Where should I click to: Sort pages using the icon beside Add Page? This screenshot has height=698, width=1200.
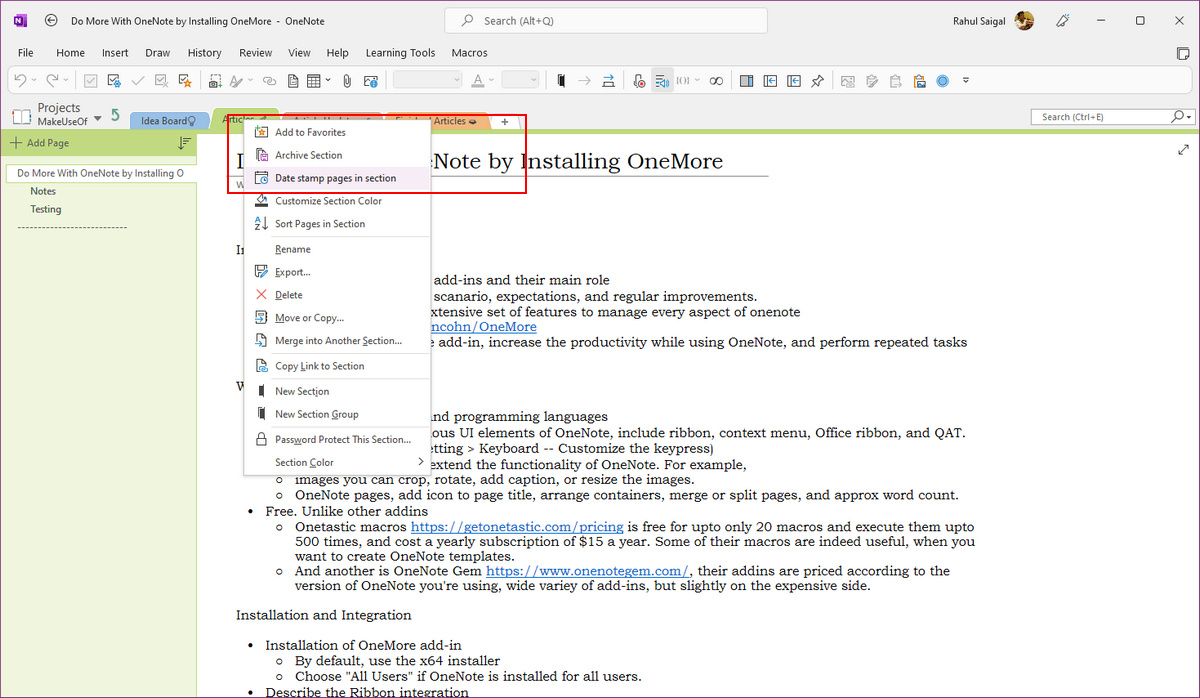click(x=184, y=143)
